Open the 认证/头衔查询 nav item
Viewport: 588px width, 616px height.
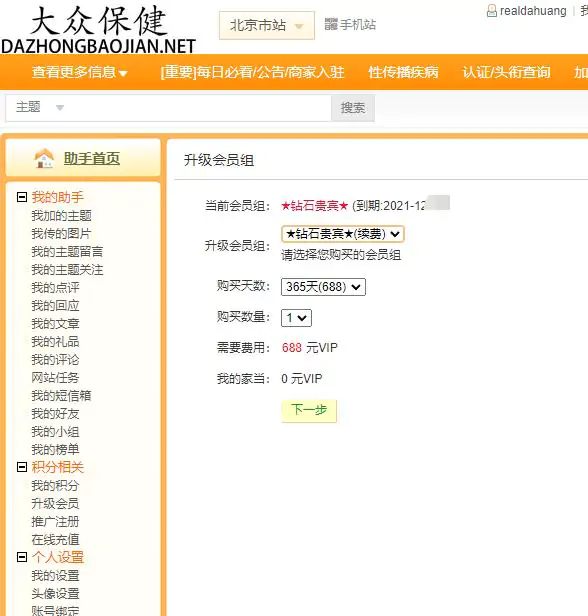(506, 72)
